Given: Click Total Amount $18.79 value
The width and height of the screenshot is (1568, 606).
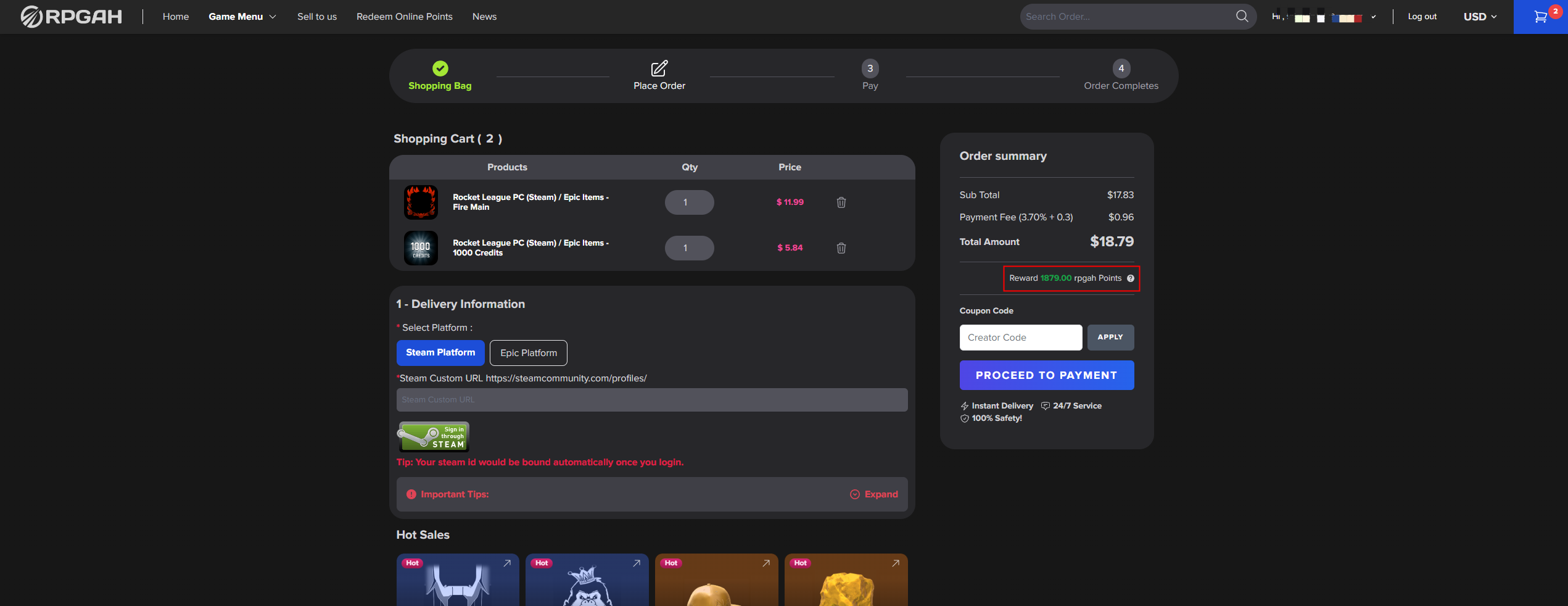Looking at the screenshot, I should click(x=1112, y=242).
